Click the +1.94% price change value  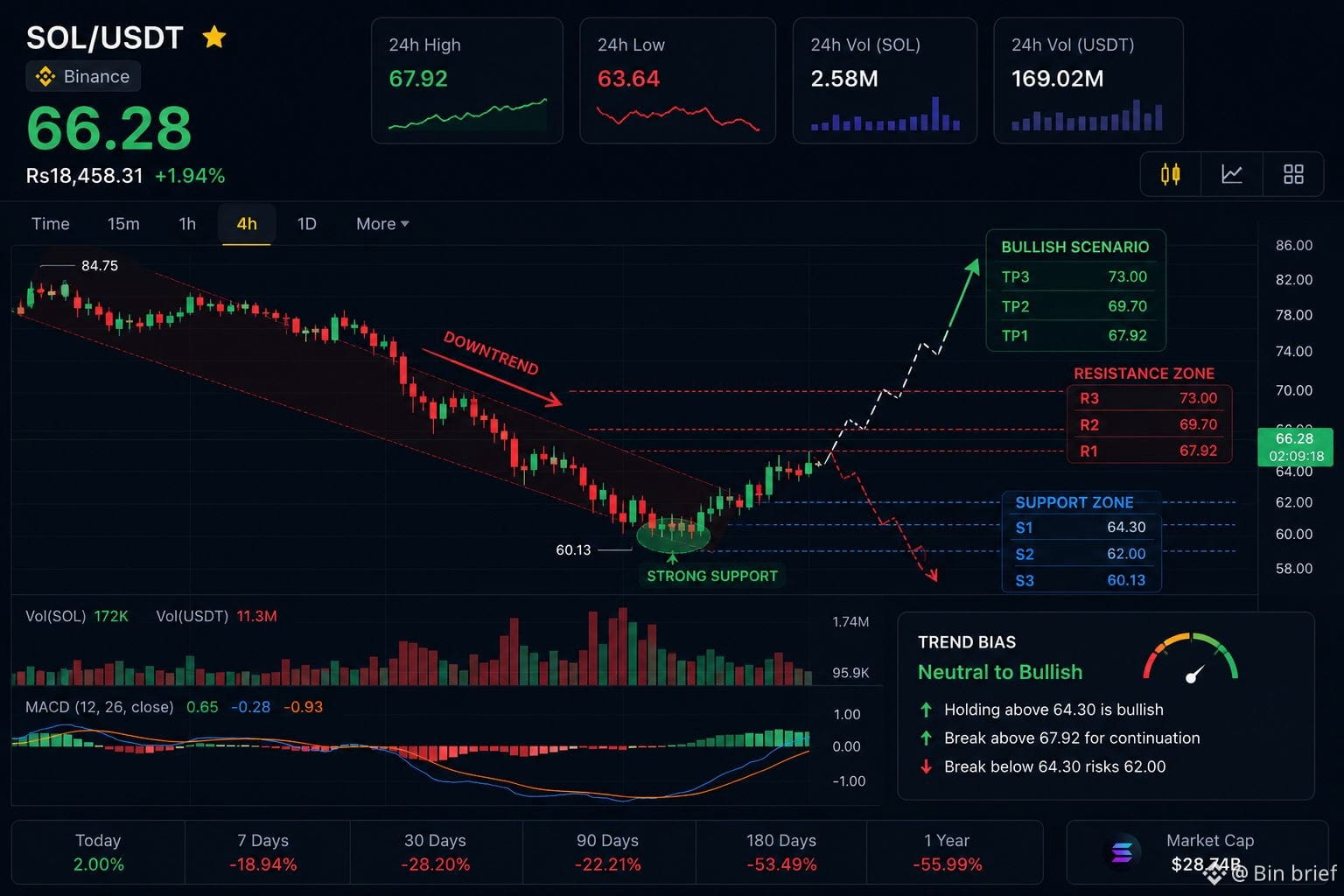[190, 176]
